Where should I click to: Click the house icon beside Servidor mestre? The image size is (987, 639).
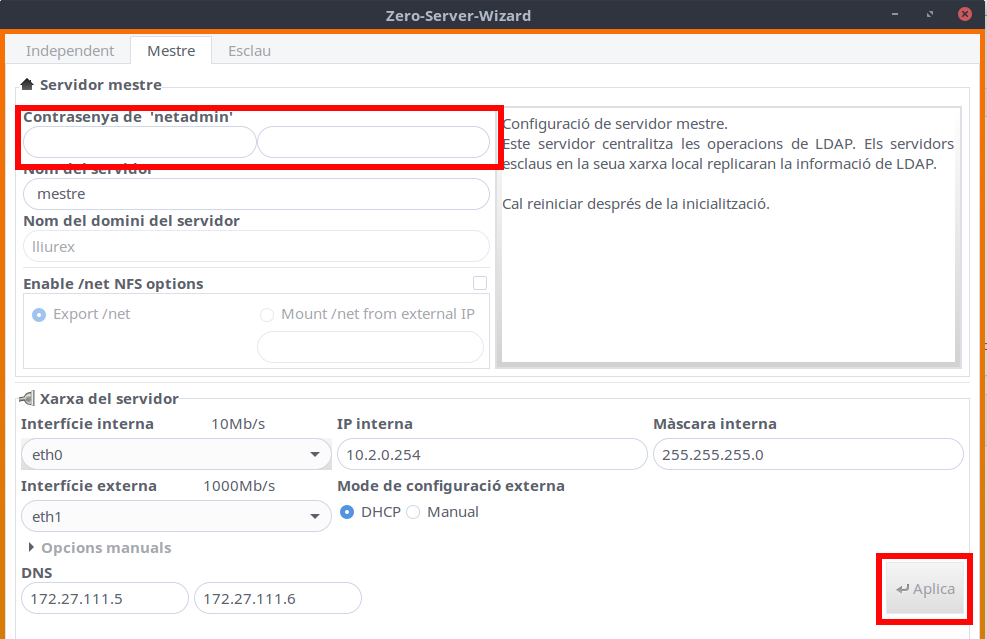27,85
